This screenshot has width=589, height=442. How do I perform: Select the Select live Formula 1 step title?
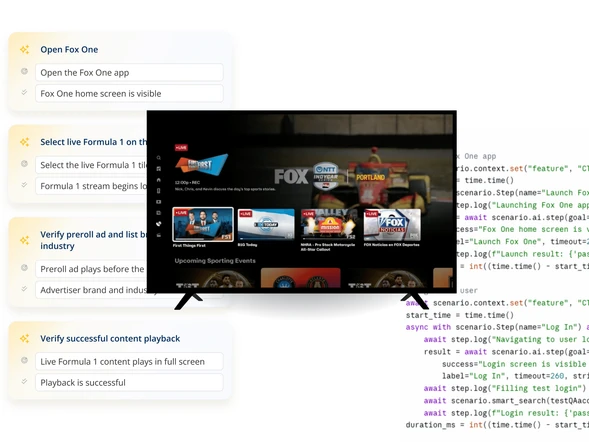click(x=94, y=142)
